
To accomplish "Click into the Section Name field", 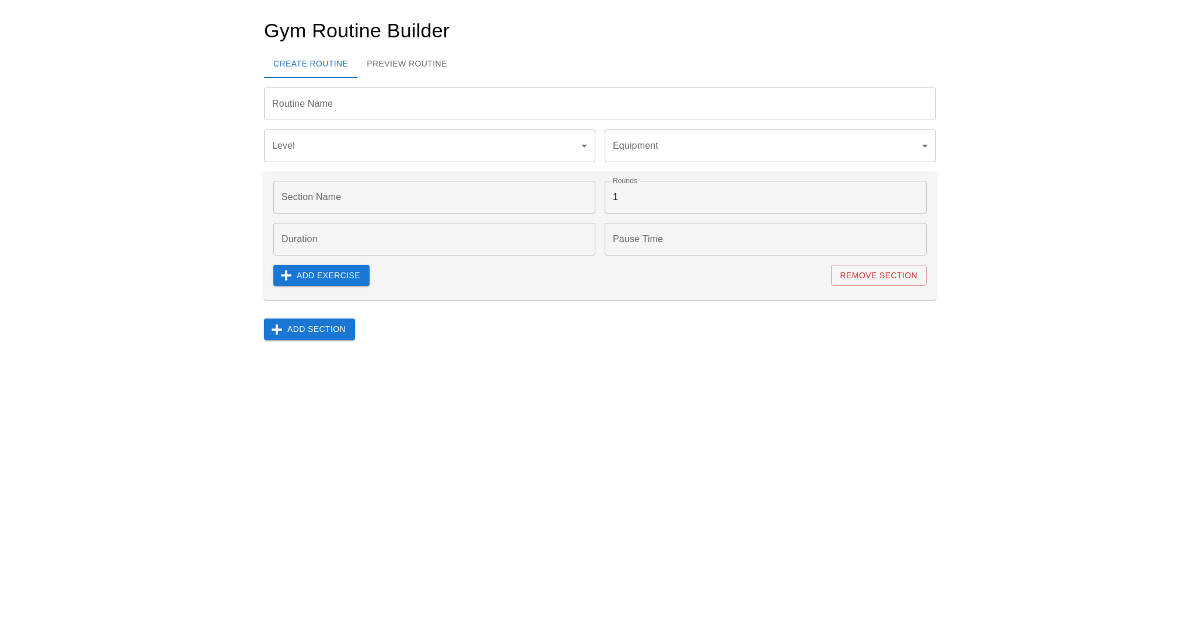I will [x=434, y=198].
